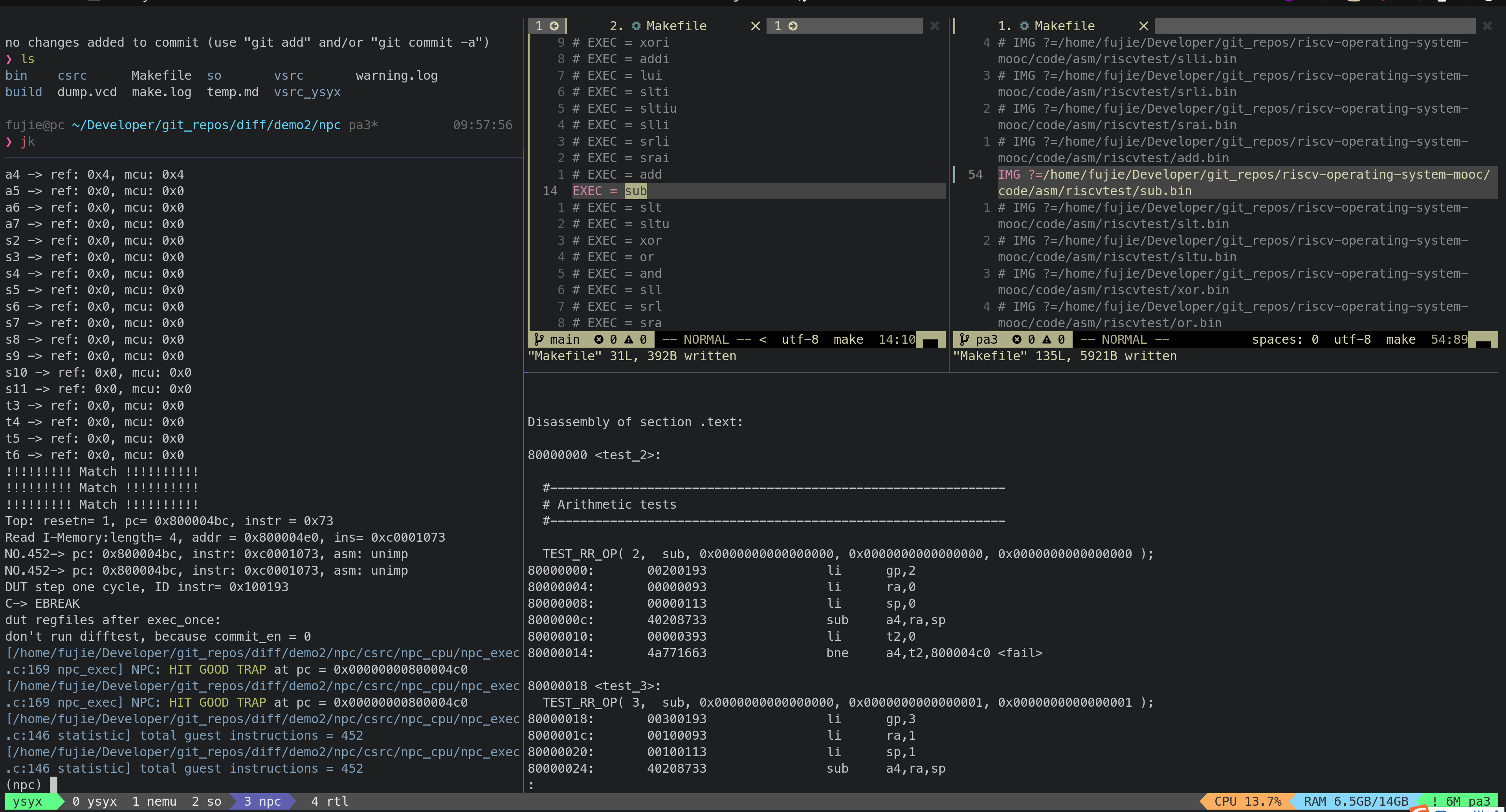Click the 'make' filetype in the right pane's statusline
This screenshot has height=812, width=1506.
pos(1401,339)
